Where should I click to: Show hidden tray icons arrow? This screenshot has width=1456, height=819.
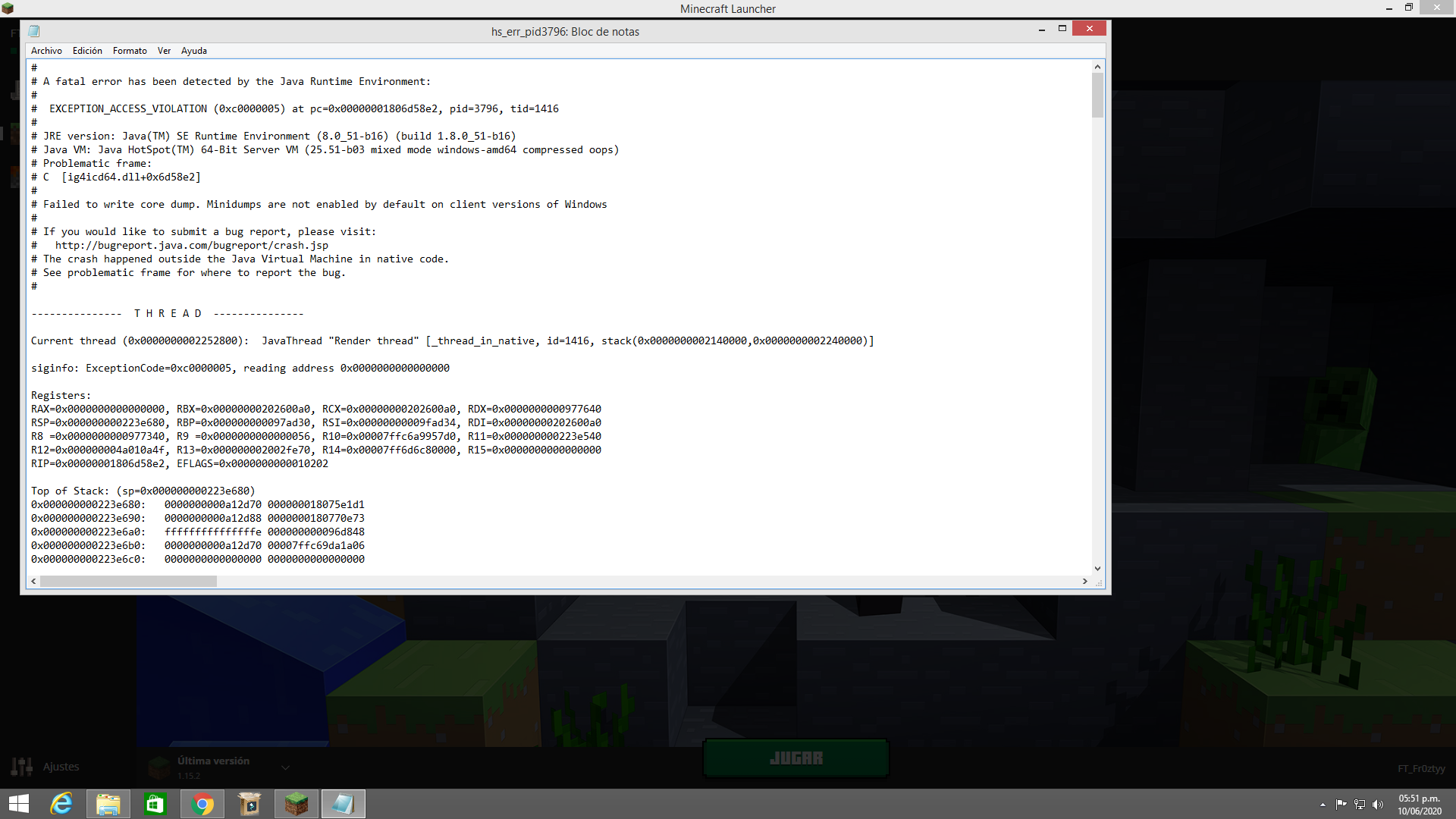point(1323,805)
